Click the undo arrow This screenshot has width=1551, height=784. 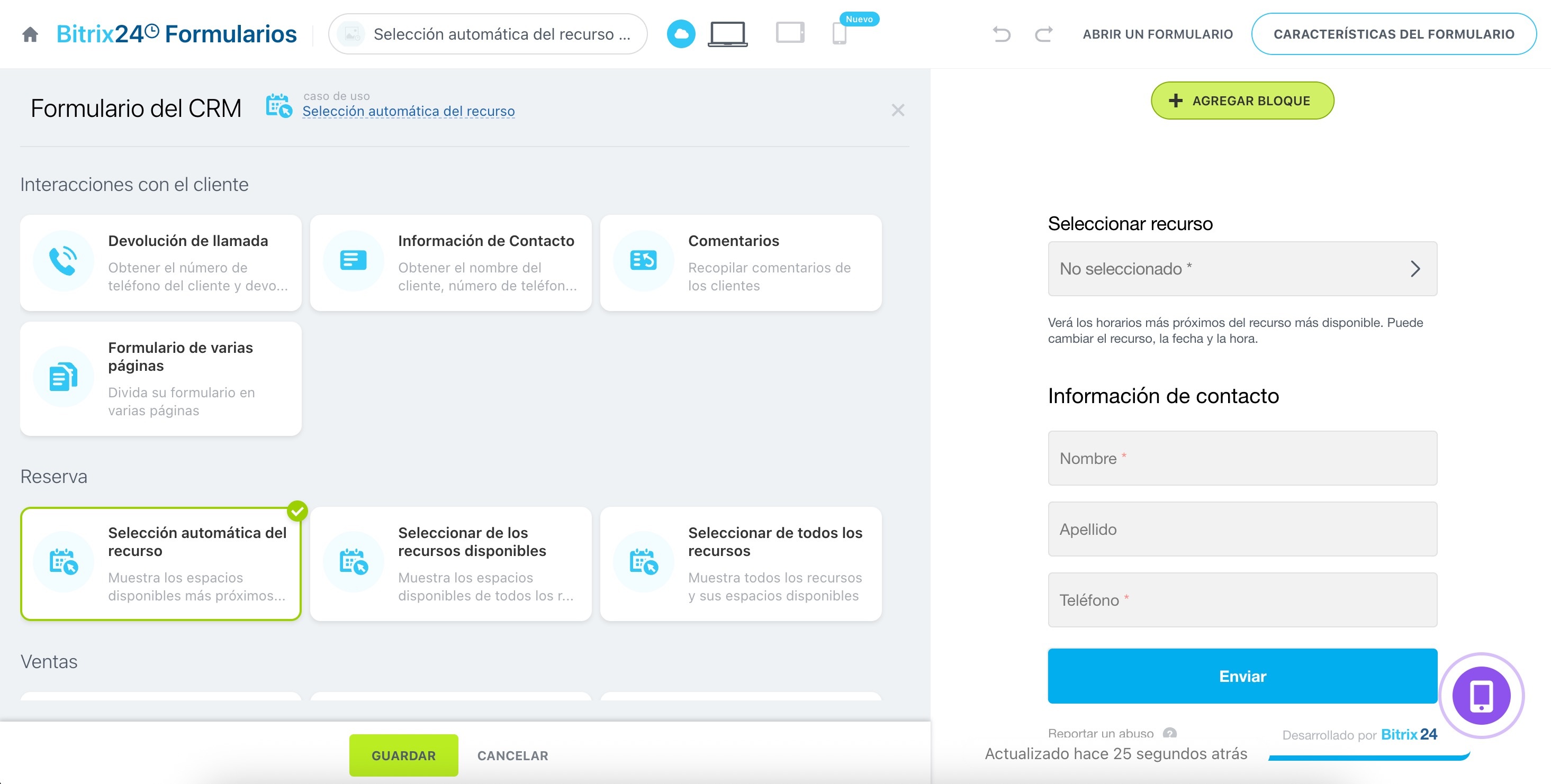[1002, 34]
